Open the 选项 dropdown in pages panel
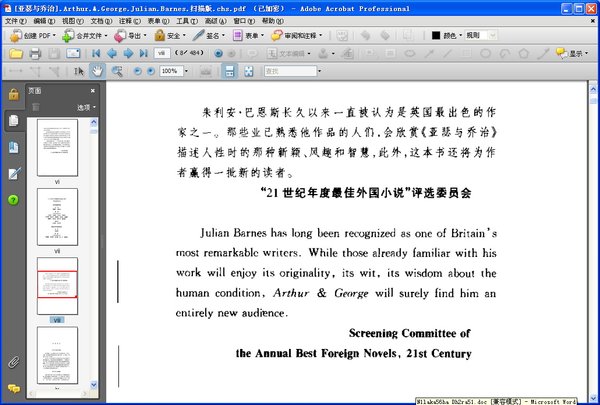Image resolution: width=600 pixels, height=405 pixels. tap(86, 107)
